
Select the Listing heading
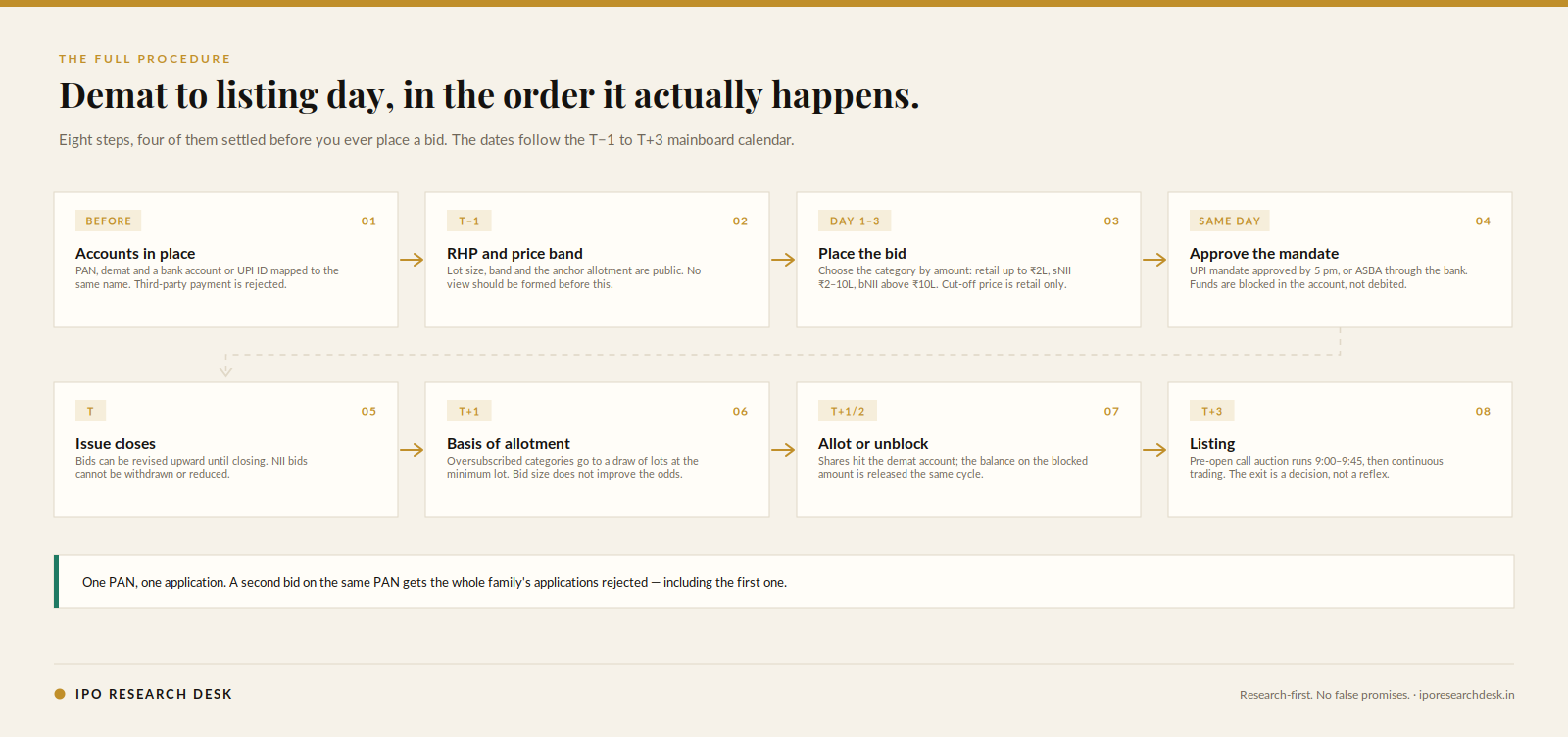pos(1212,444)
